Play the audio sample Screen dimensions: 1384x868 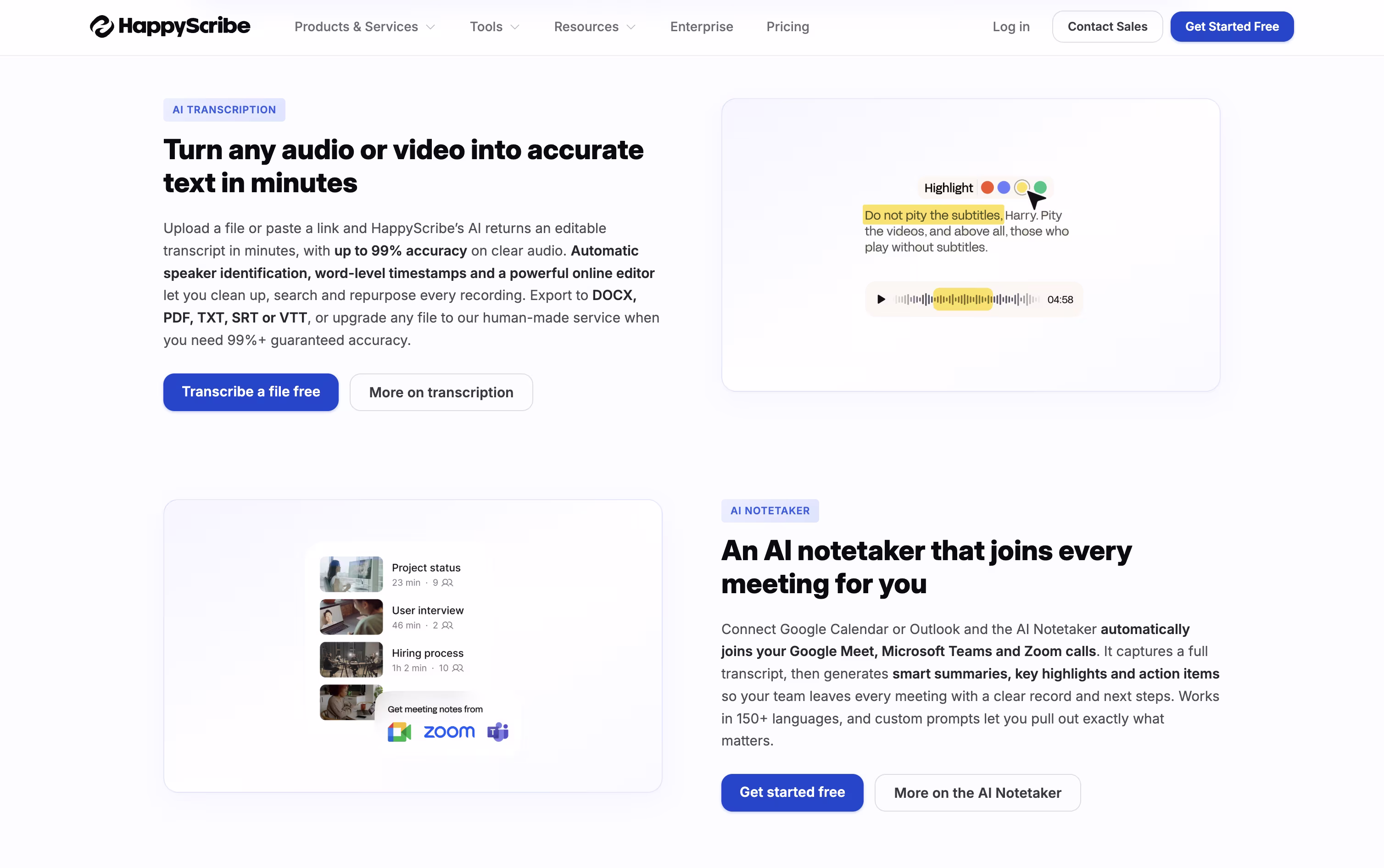point(881,299)
